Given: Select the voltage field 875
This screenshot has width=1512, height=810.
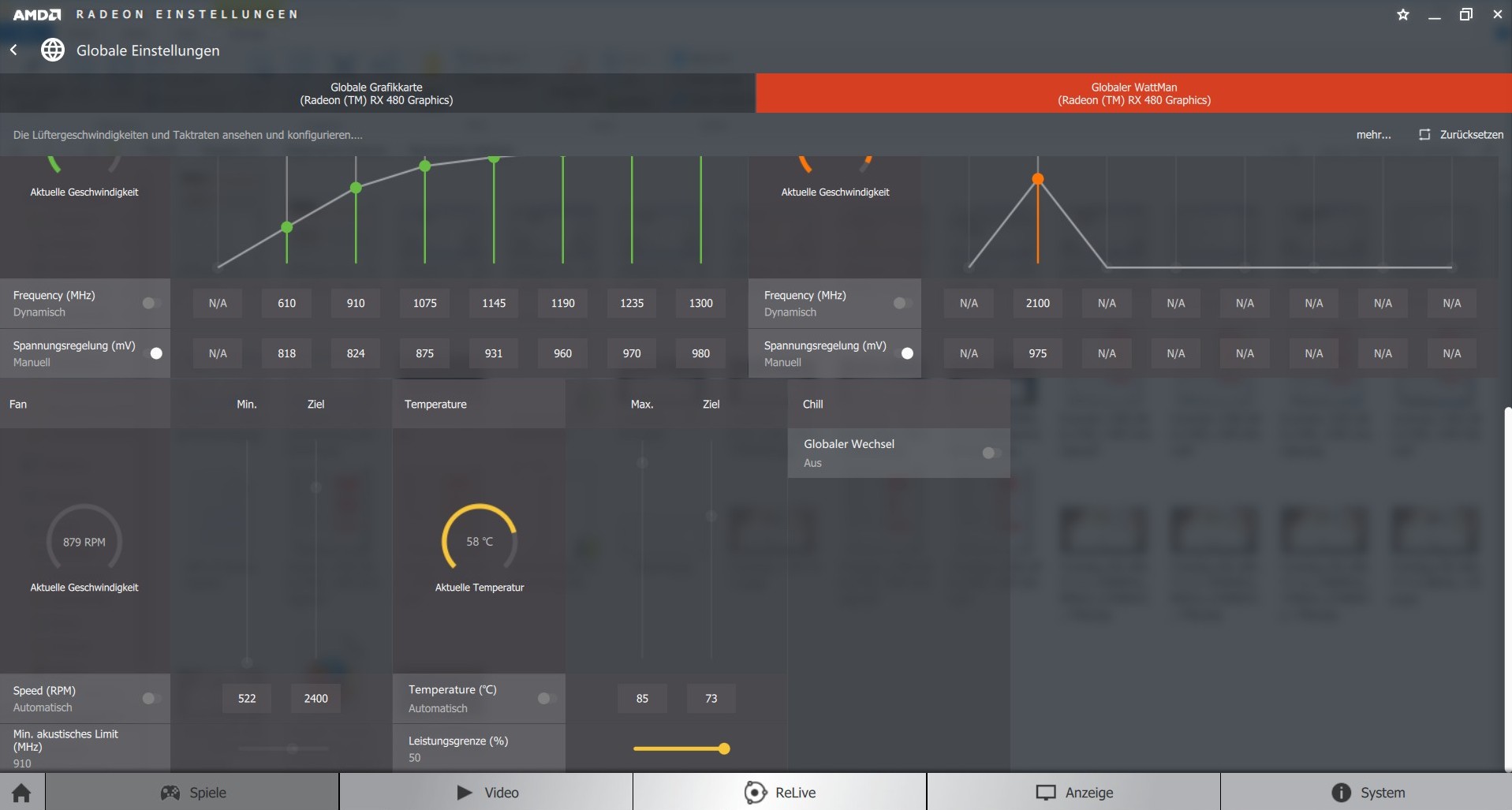Looking at the screenshot, I should pyautogui.click(x=424, y=353).
